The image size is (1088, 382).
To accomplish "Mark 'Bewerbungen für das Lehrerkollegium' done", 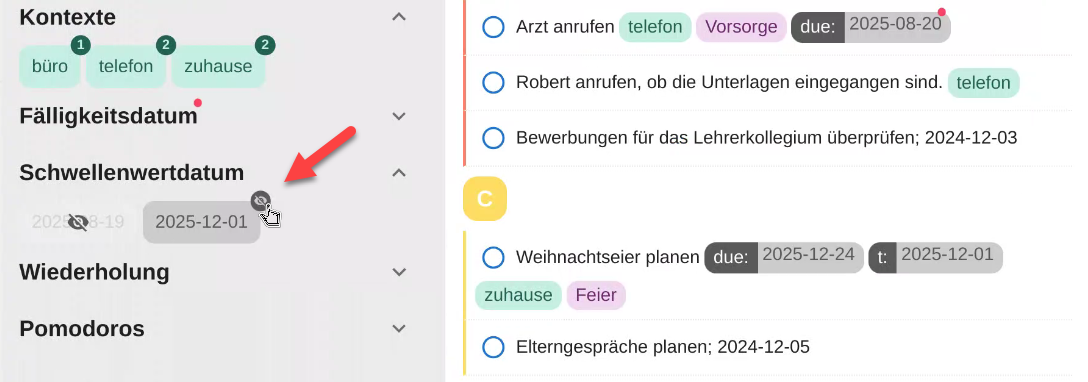I will click(x=493, y=138).
